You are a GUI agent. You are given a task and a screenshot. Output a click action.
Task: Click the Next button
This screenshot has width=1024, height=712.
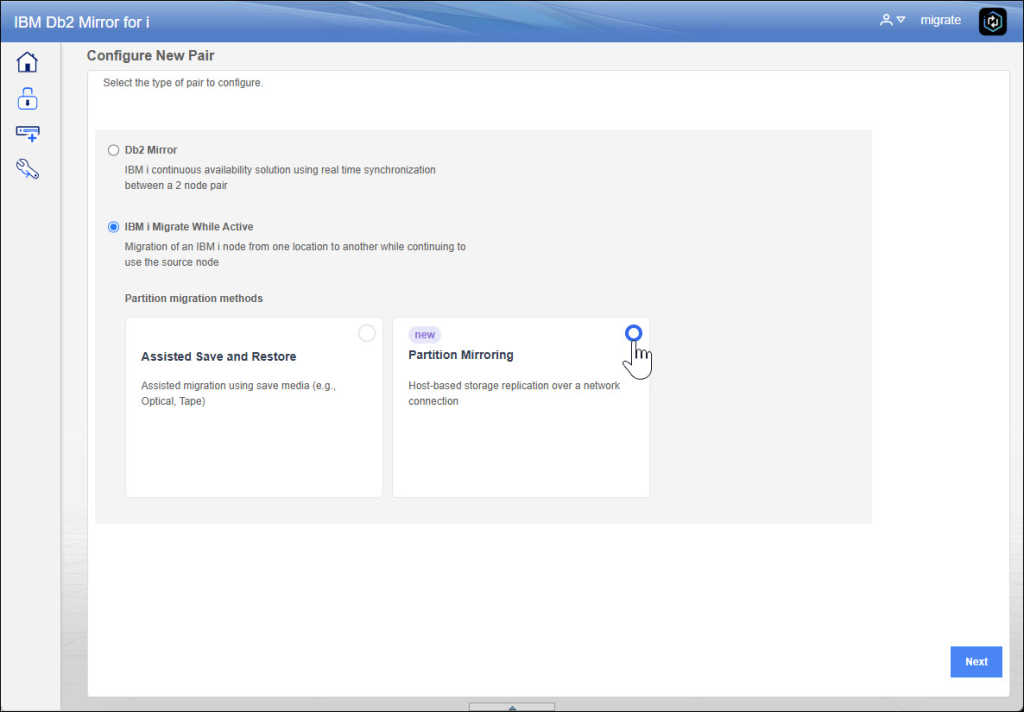pyautogui.click(x=976, y=662)
